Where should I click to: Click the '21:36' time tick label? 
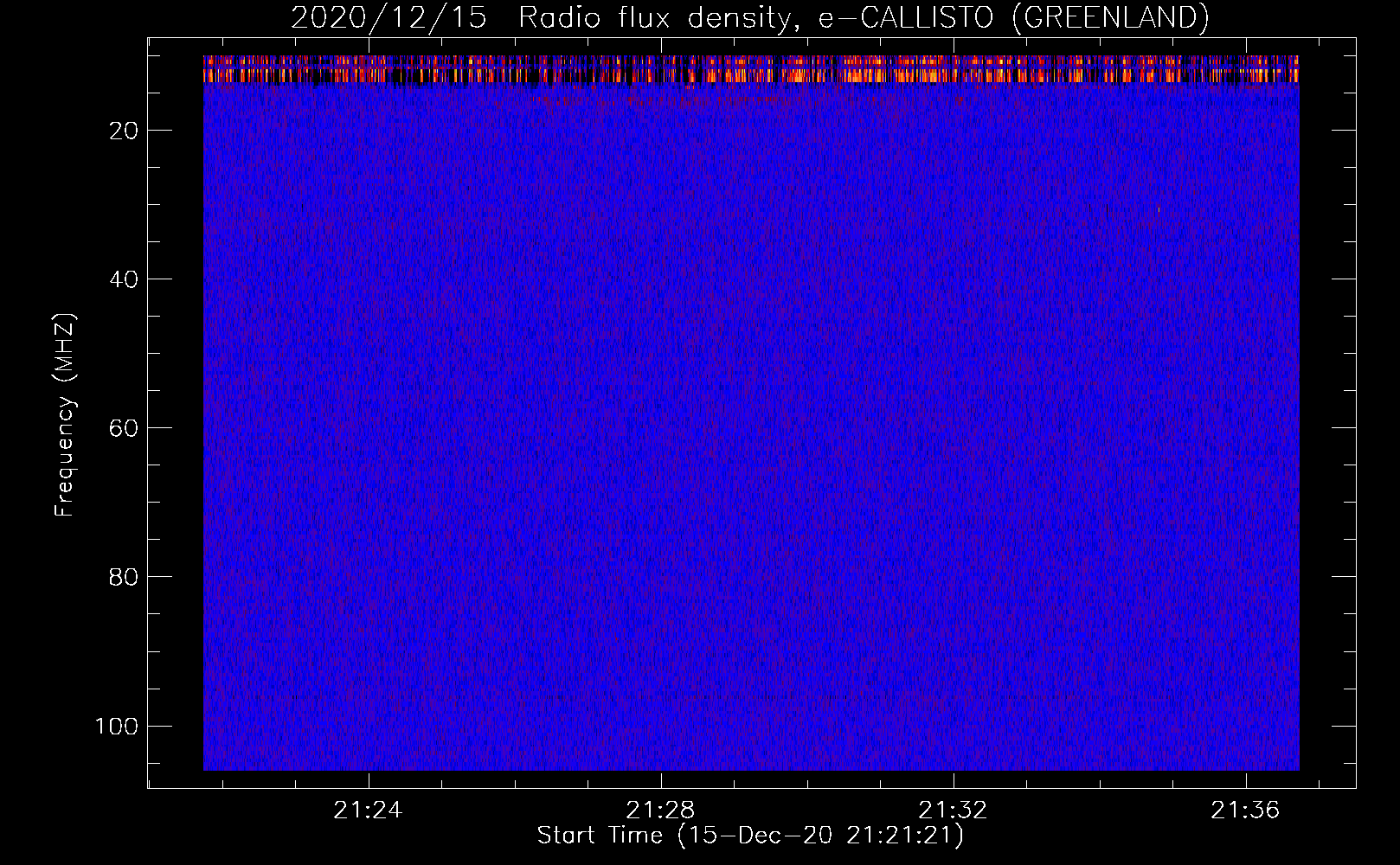click(x=1245, y=811)
